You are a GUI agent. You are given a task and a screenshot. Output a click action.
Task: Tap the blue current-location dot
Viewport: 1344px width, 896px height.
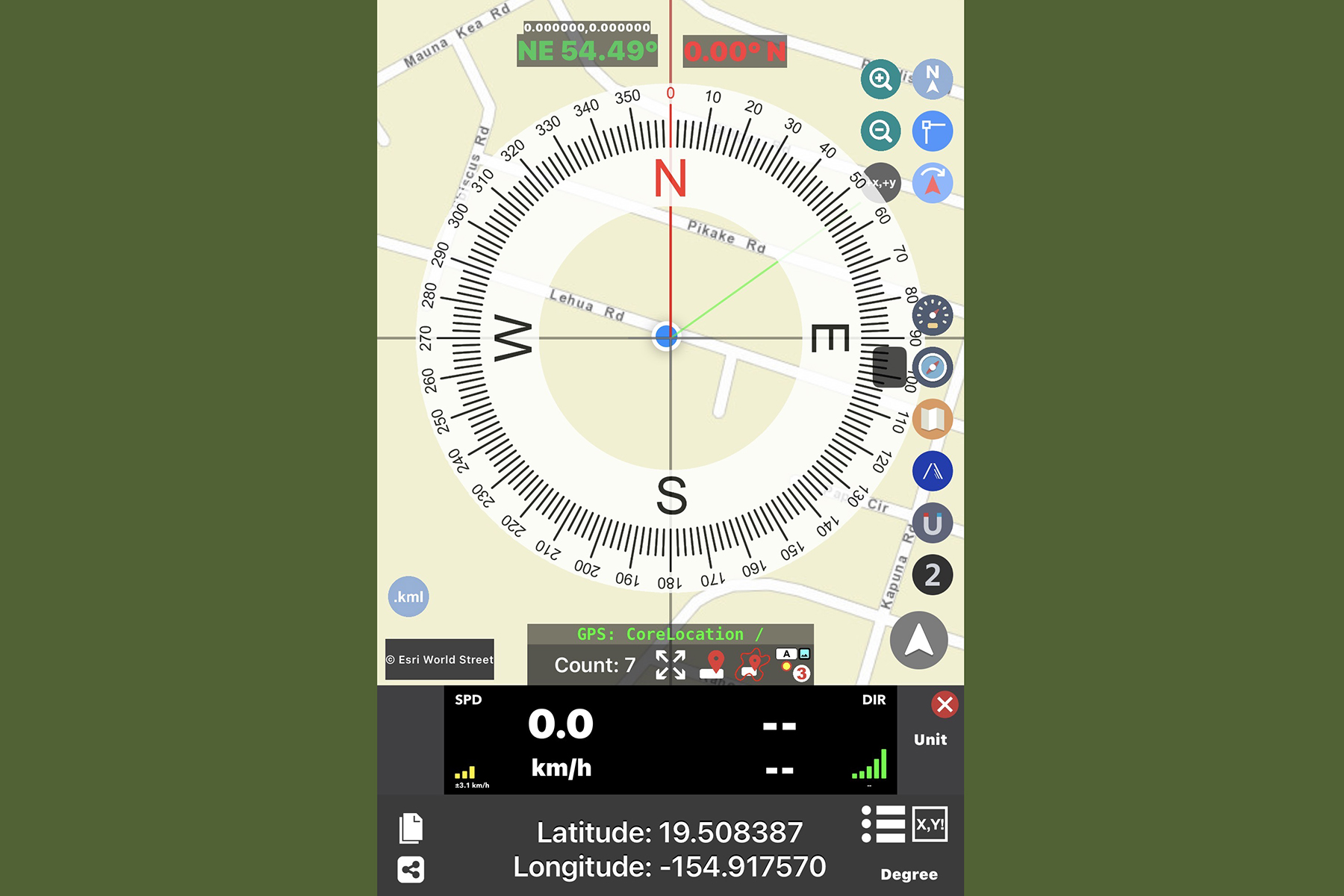[666, 336]
